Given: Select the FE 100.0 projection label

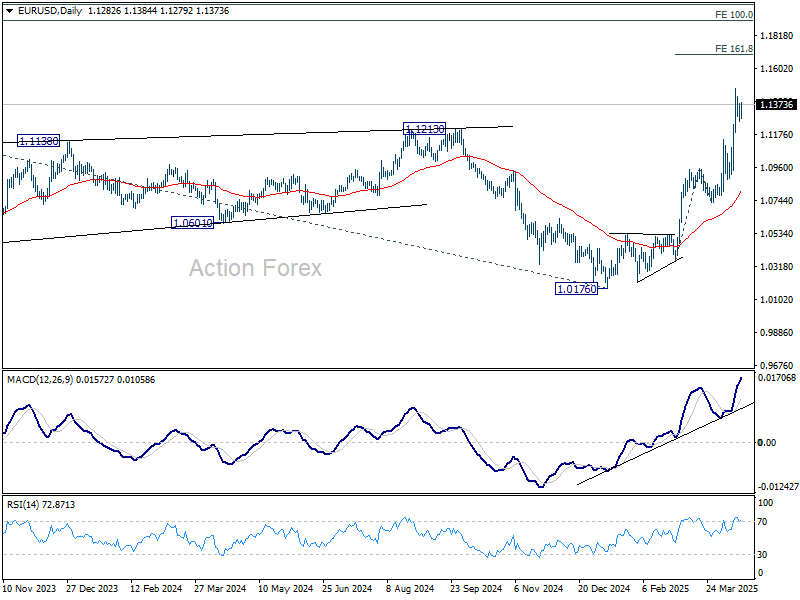Looking at the screenshot, I should [734, 15].
